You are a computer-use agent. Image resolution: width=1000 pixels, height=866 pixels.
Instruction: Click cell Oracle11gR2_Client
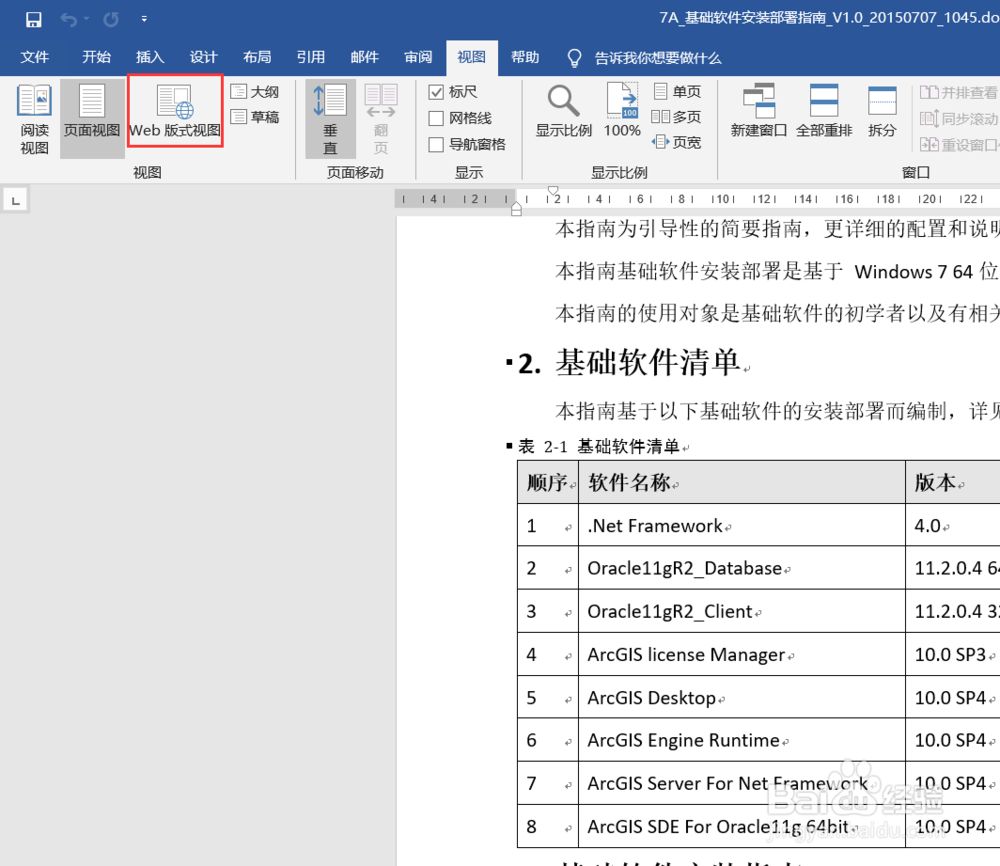[x=742, y=612]
